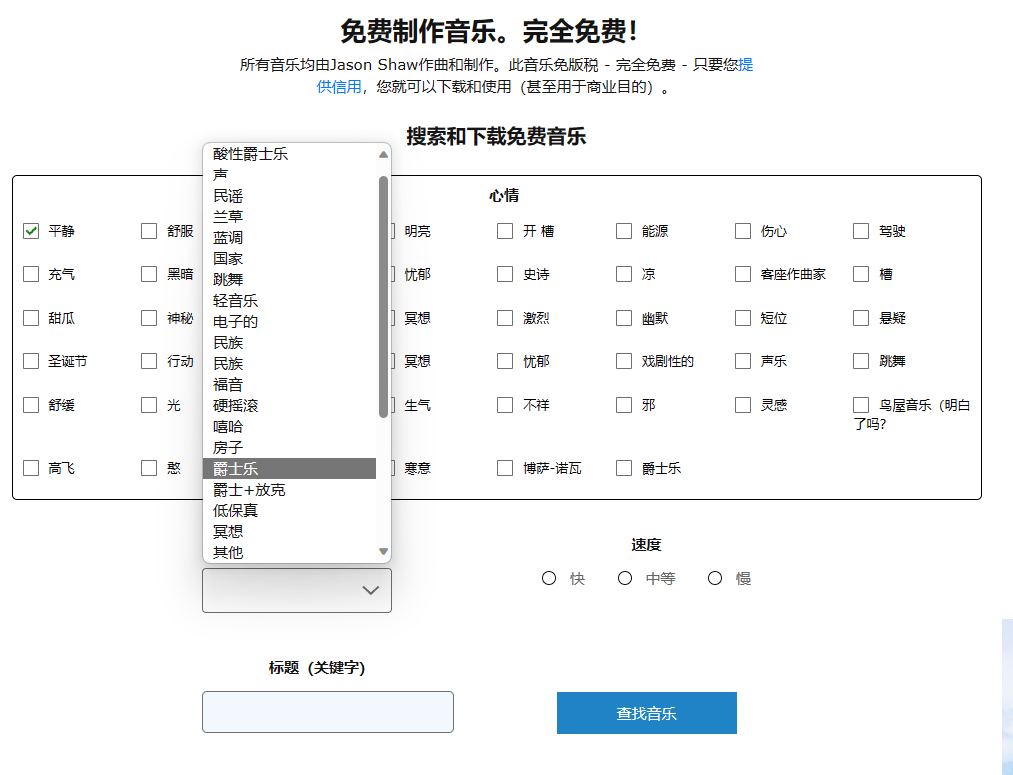Select the 快 speed radio button

pyautogui.click(x=549, y=578)
